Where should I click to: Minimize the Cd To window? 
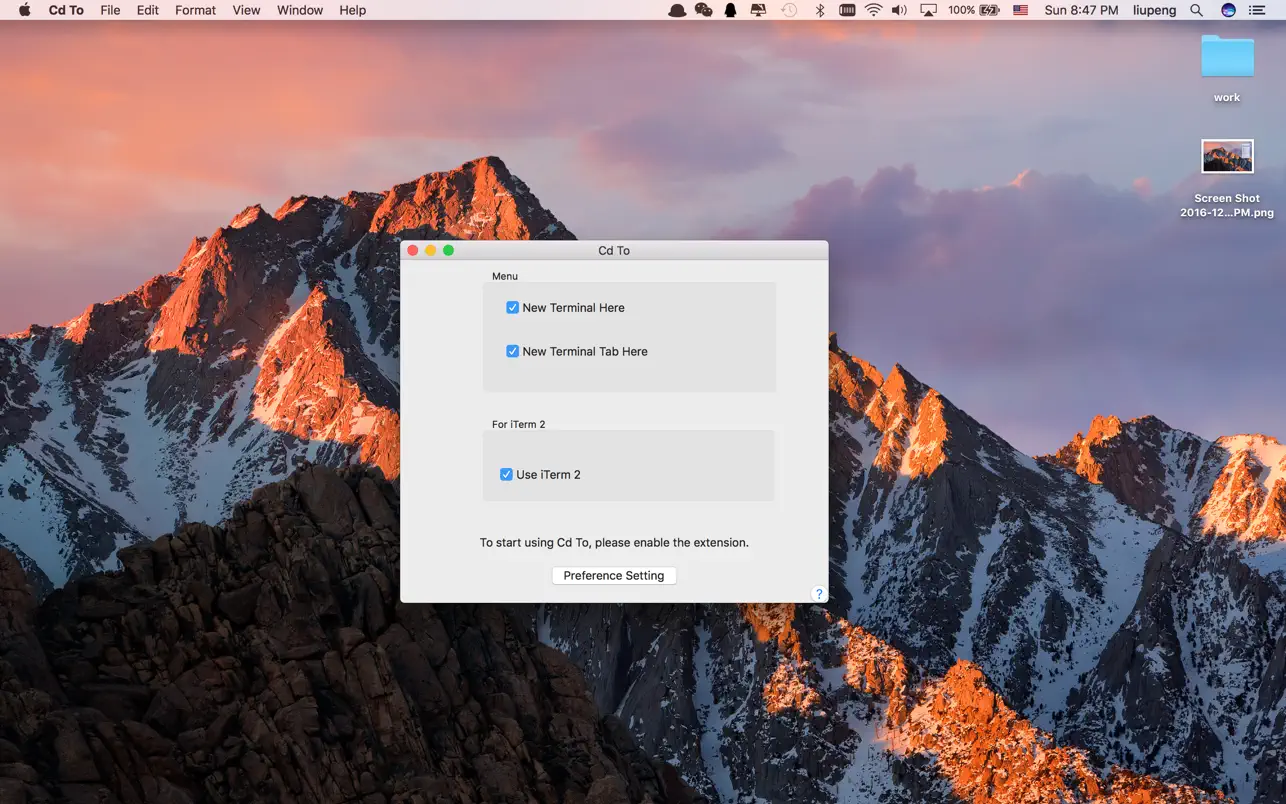pos(431,250)
